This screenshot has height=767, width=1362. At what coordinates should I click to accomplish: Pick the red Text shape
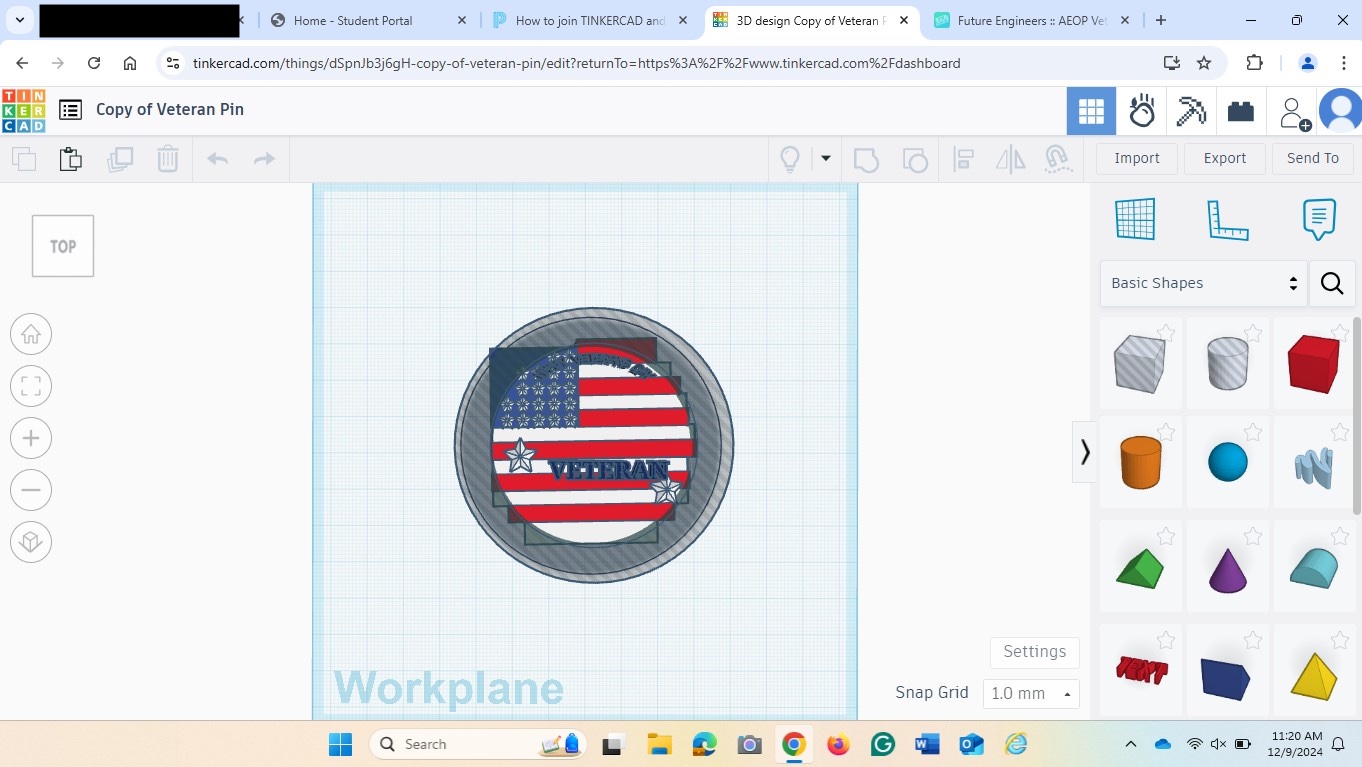(1141, 670)
